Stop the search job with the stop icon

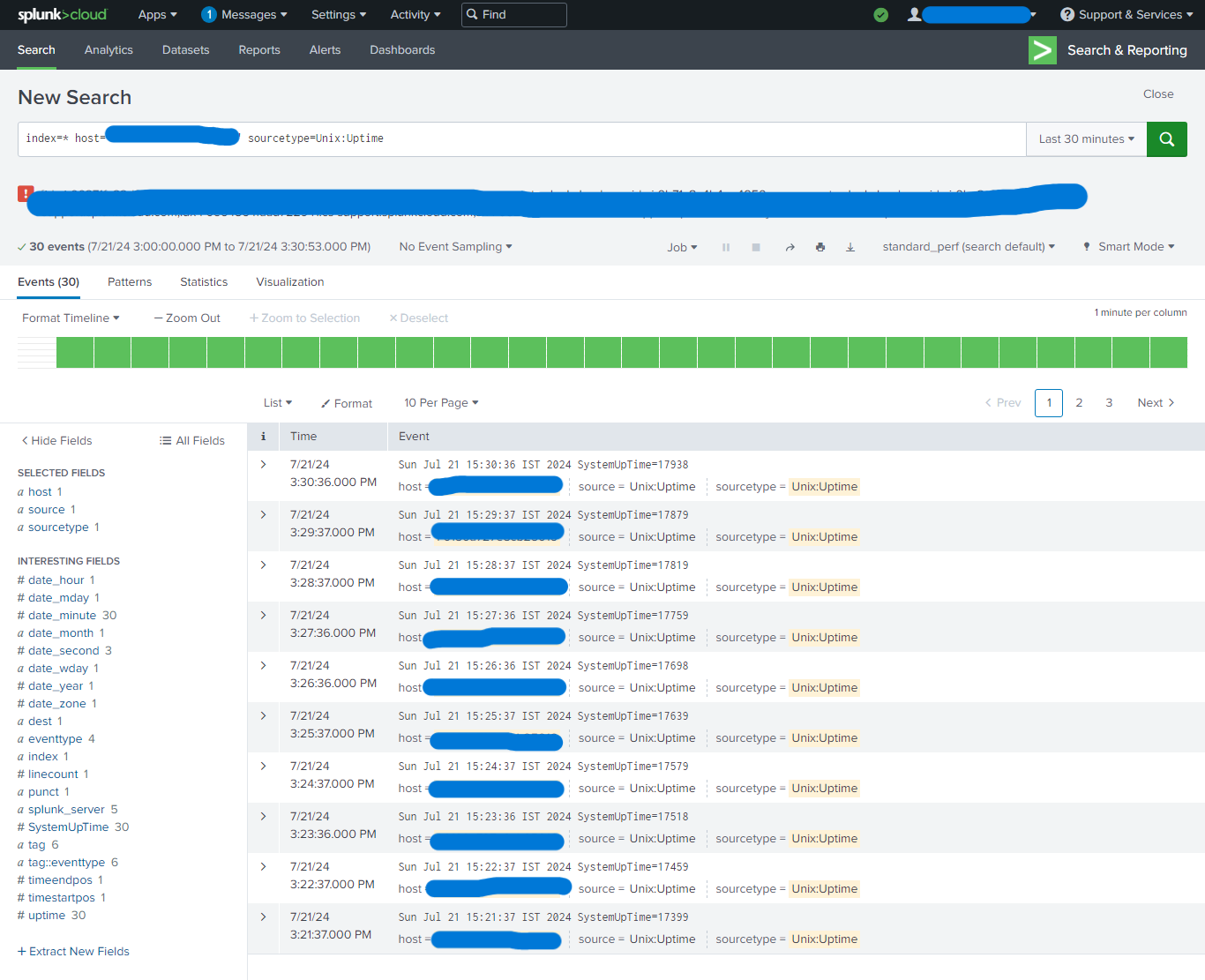tap(756, 247)
